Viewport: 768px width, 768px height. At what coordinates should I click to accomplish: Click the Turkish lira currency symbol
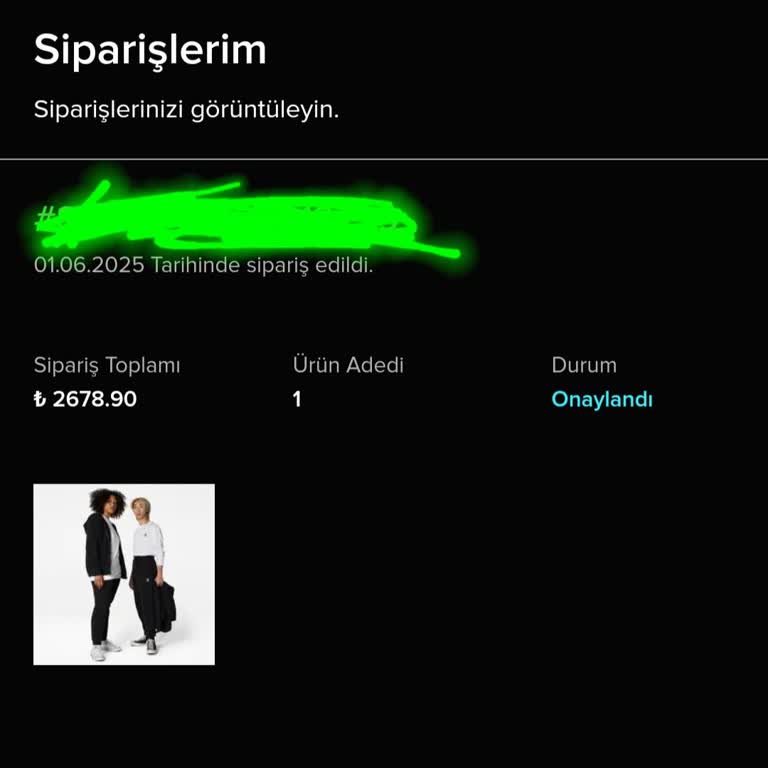40,399
